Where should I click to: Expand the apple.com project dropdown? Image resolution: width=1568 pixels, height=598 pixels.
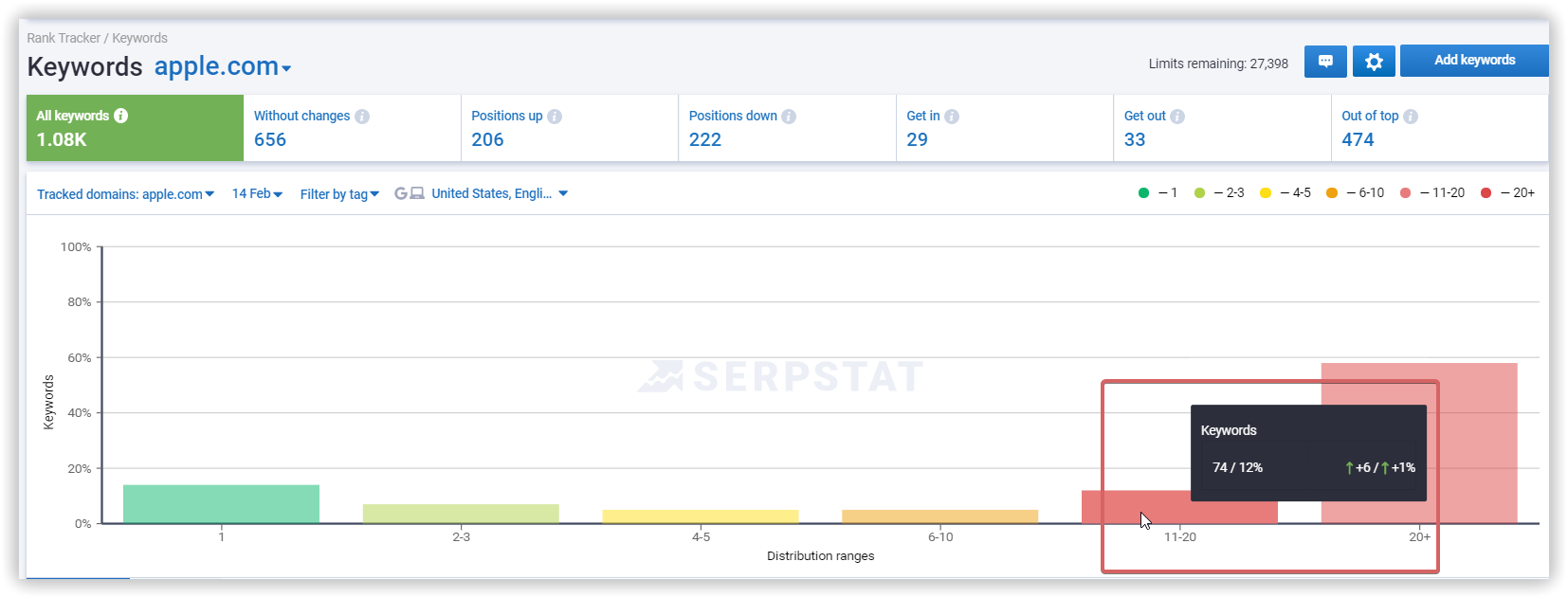pos(223,66)
